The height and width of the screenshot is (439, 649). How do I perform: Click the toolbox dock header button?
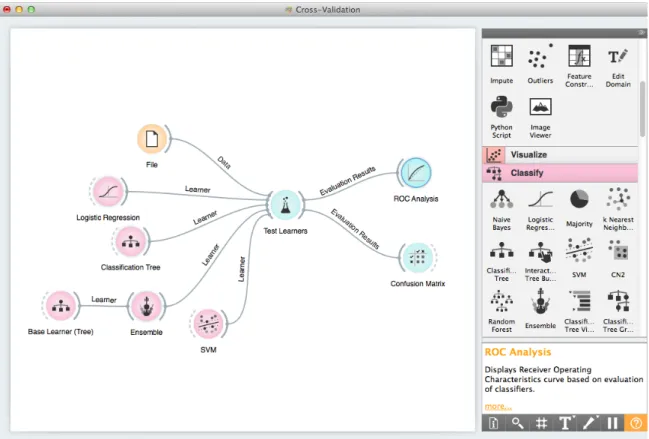tap(642, 33)
